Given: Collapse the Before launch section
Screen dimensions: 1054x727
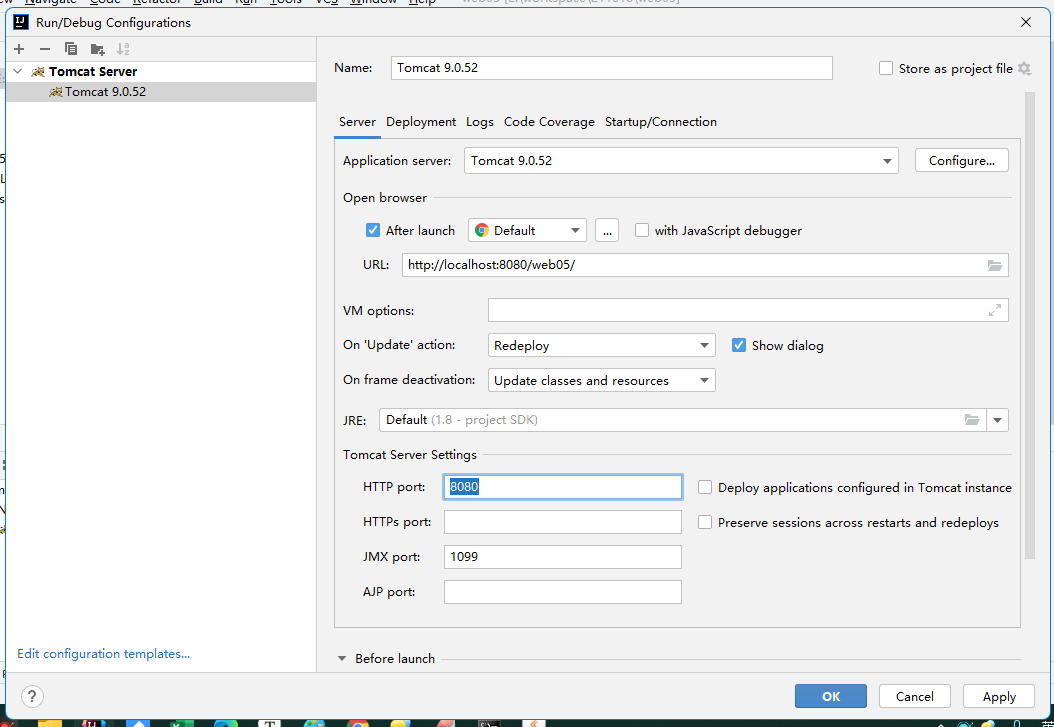Looking at the screenshot, I should 342,659.
